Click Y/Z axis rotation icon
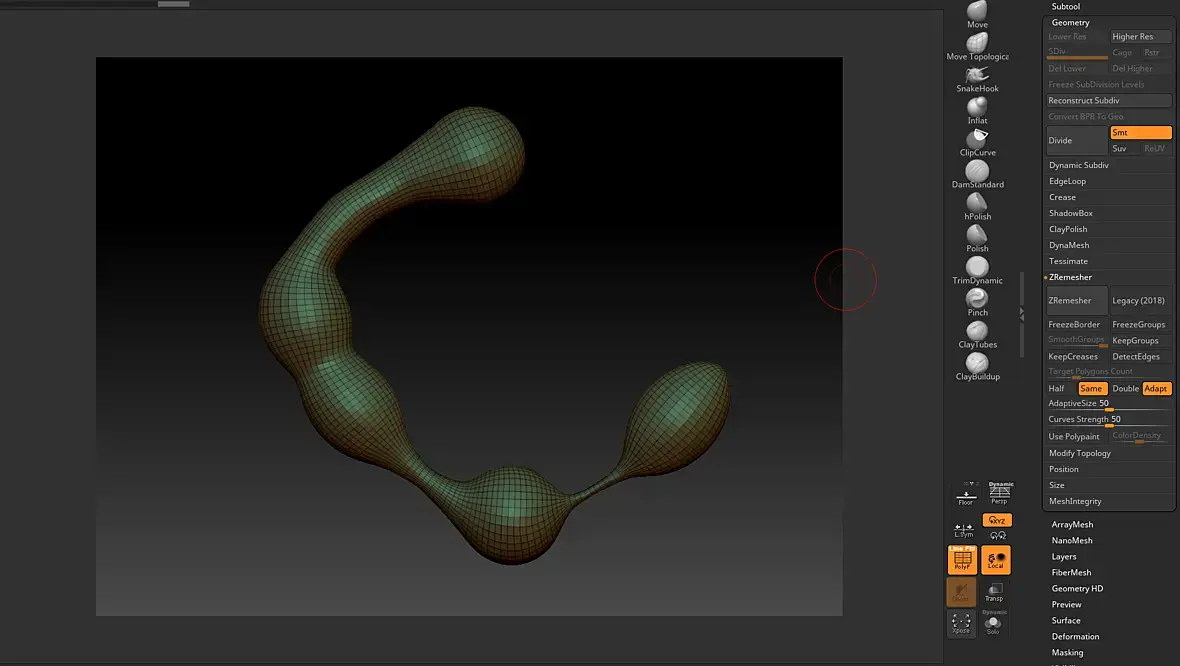Image resolution: width=1180 pixels, height=666 pixels. coord(998,536)
